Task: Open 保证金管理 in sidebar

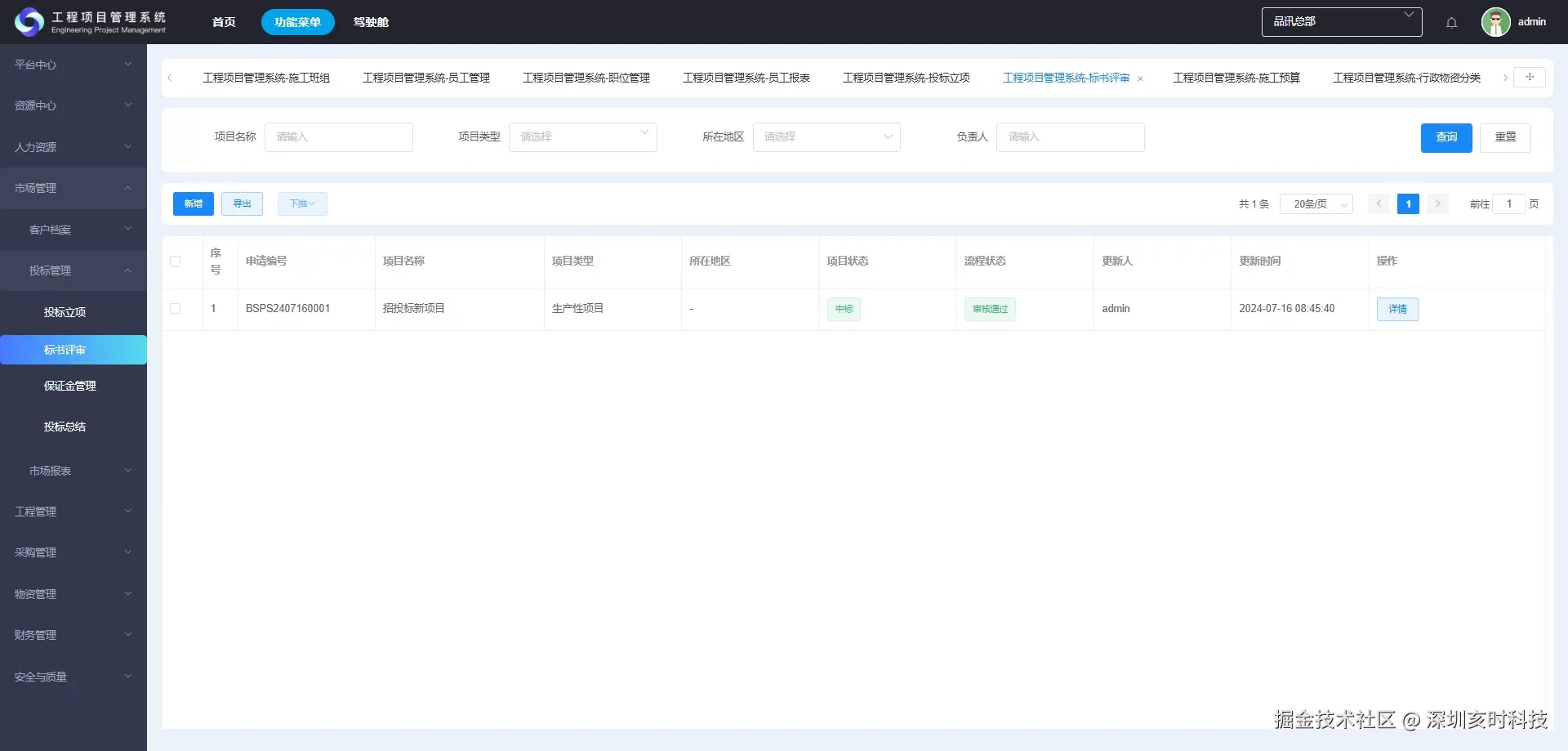Action: pyautogui.click(x=73, y=386)
